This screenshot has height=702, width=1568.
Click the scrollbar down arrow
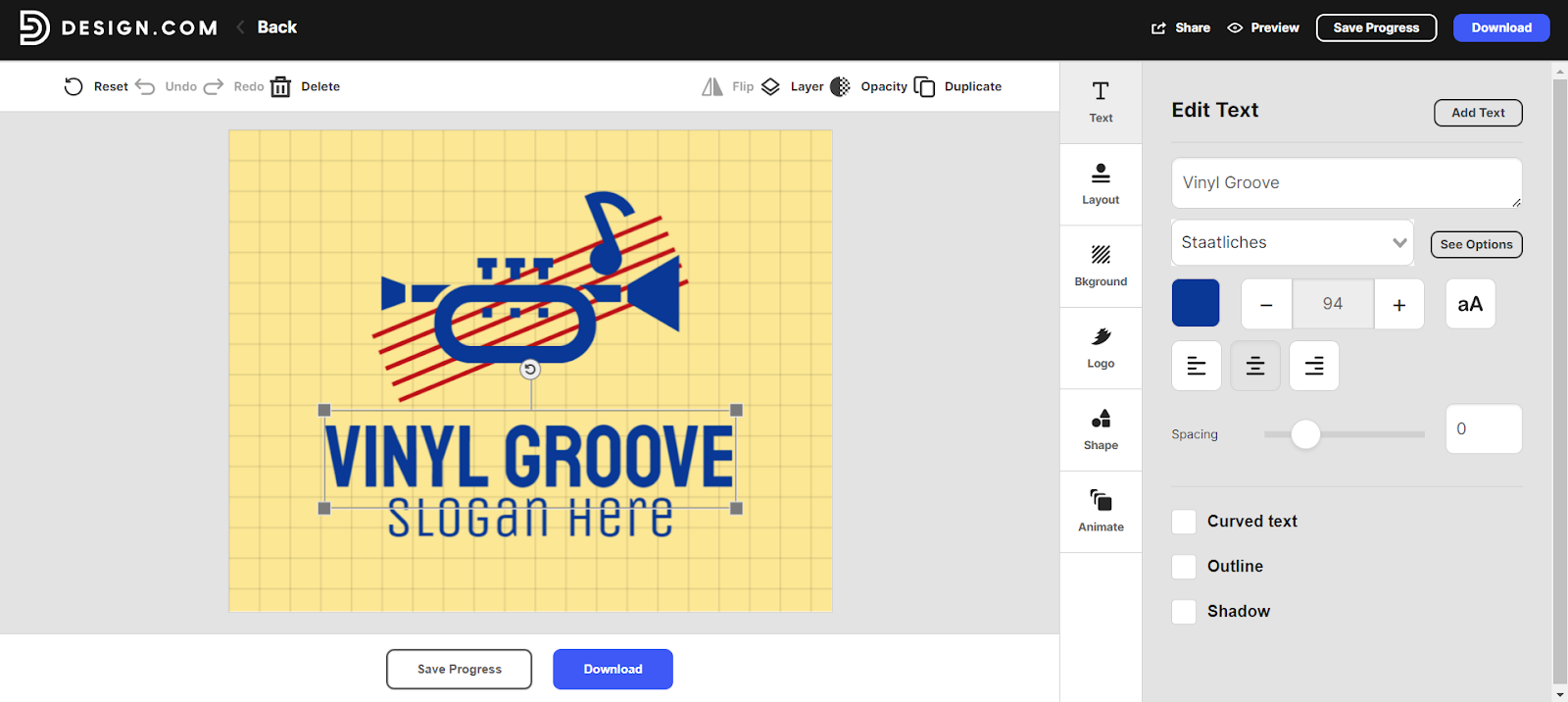1560,694
